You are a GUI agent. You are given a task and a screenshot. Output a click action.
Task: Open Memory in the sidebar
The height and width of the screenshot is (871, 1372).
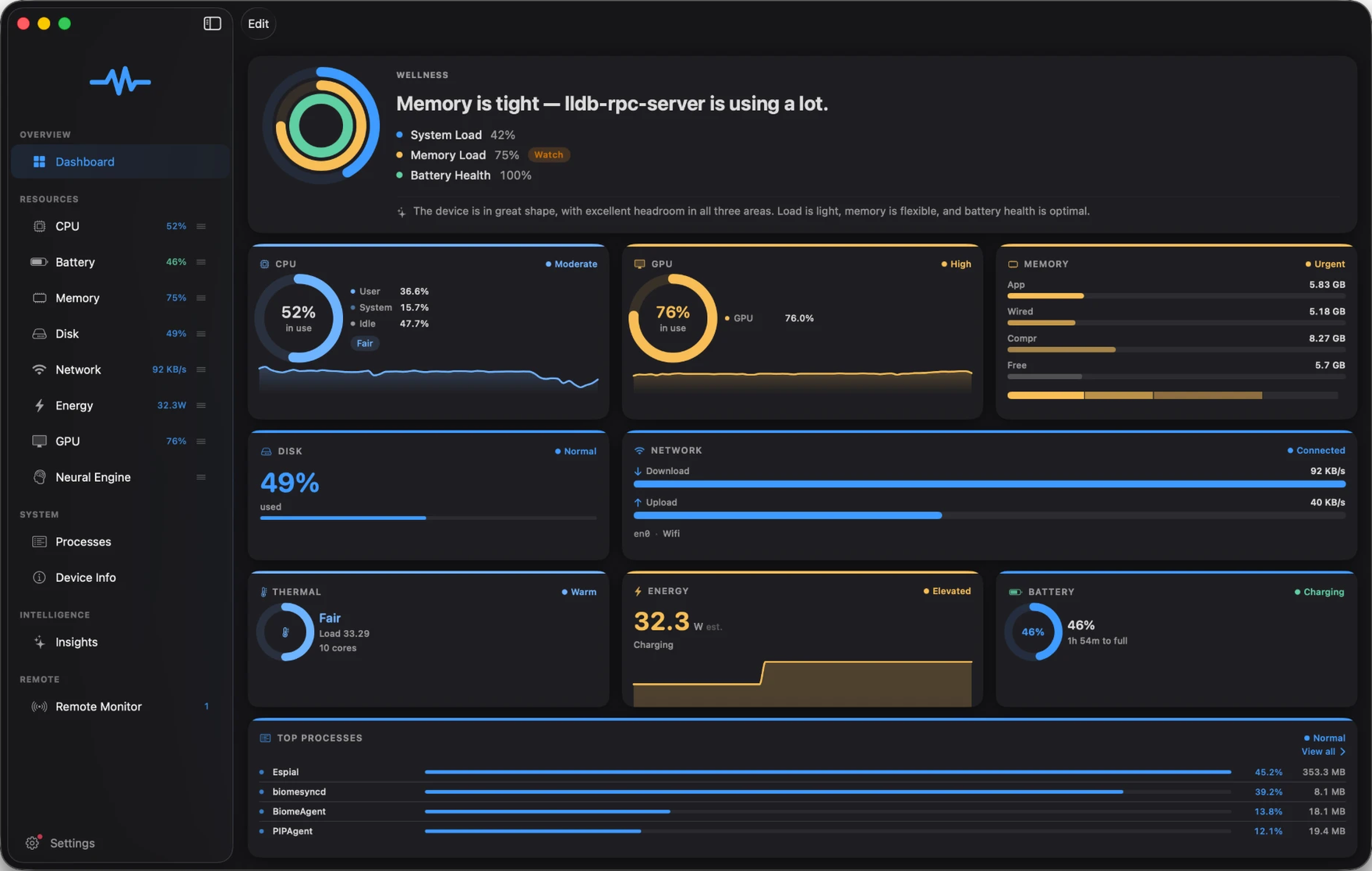pos(121,298)
